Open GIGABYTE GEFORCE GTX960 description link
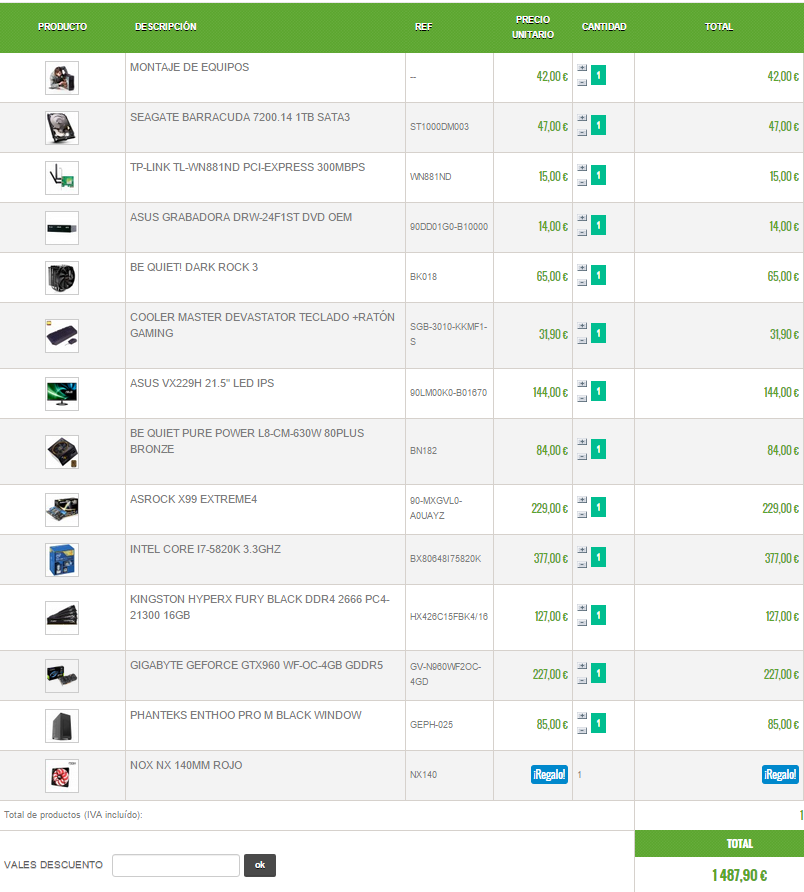804x892 pixels. [257, 666]
